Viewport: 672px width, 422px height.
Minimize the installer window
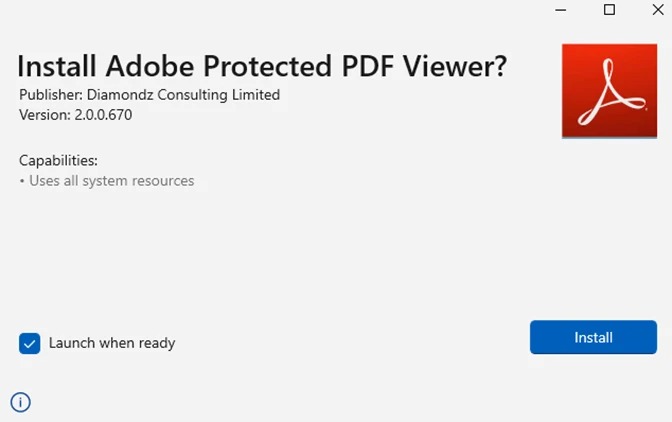pos(562,10)
